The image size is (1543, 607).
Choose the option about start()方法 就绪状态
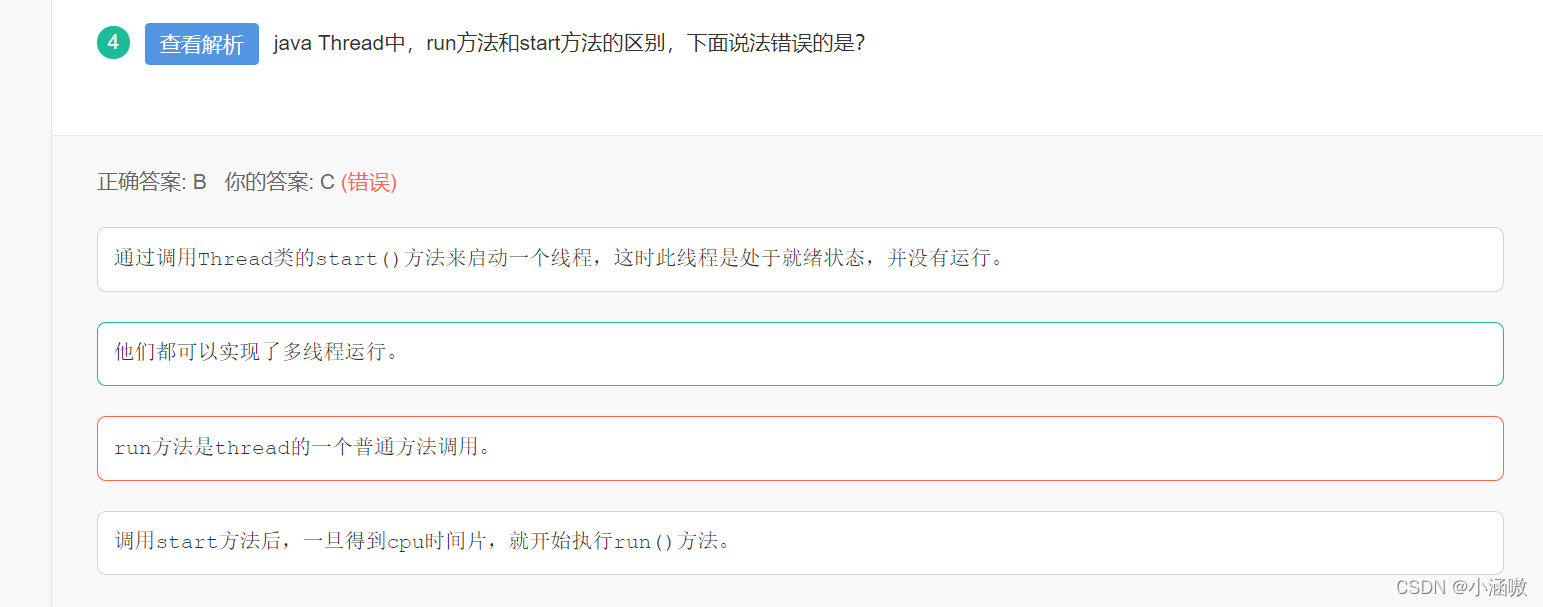tap(800, 259)
